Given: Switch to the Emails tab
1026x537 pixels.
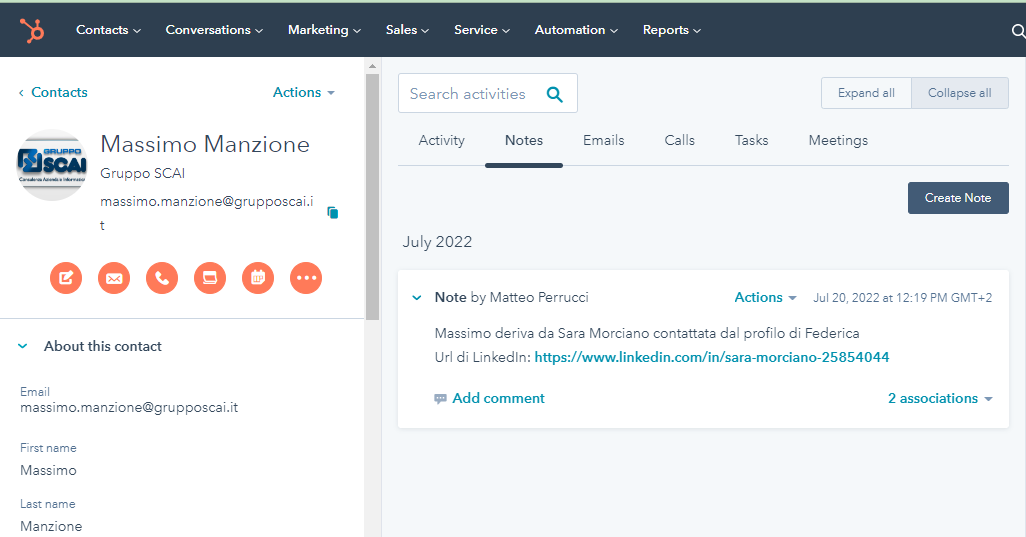Looking at the screenshot, I should [x=604, y=140].
